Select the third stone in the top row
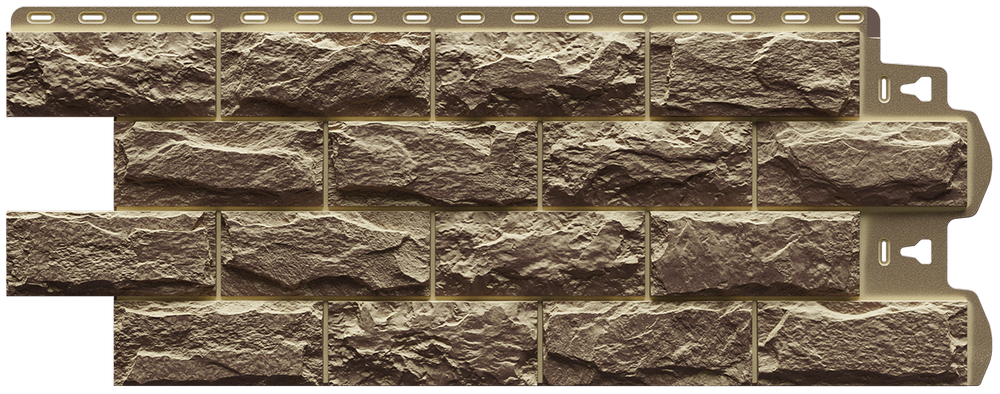Screen dimensions: 1000x394 (x=540, y=74)
